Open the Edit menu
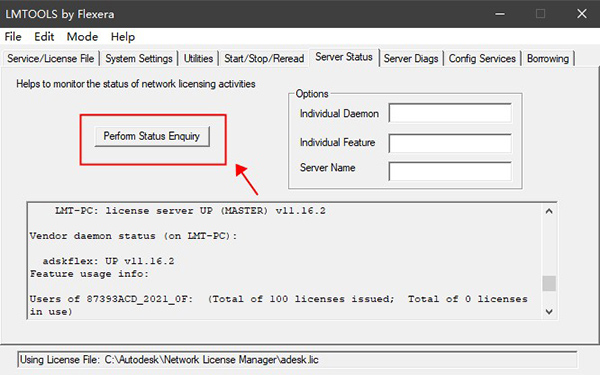The image size is (600, 375). (x=44, y=37)
